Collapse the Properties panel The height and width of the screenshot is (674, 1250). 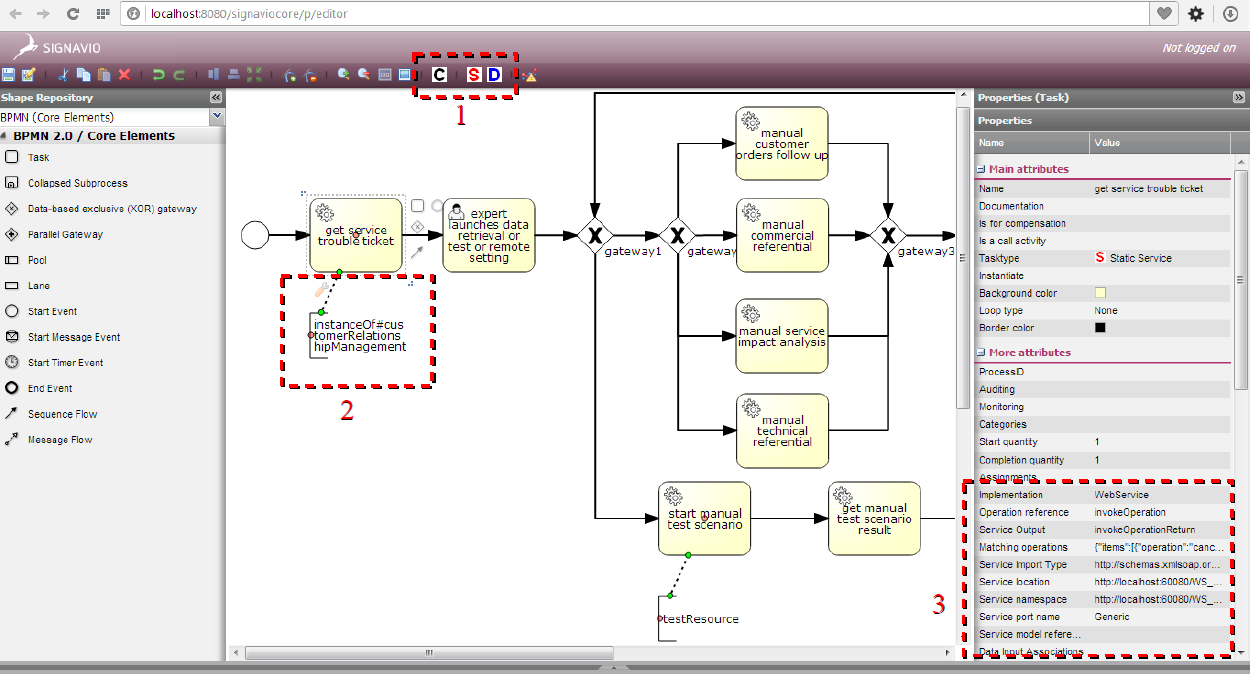pos(1238,98)
